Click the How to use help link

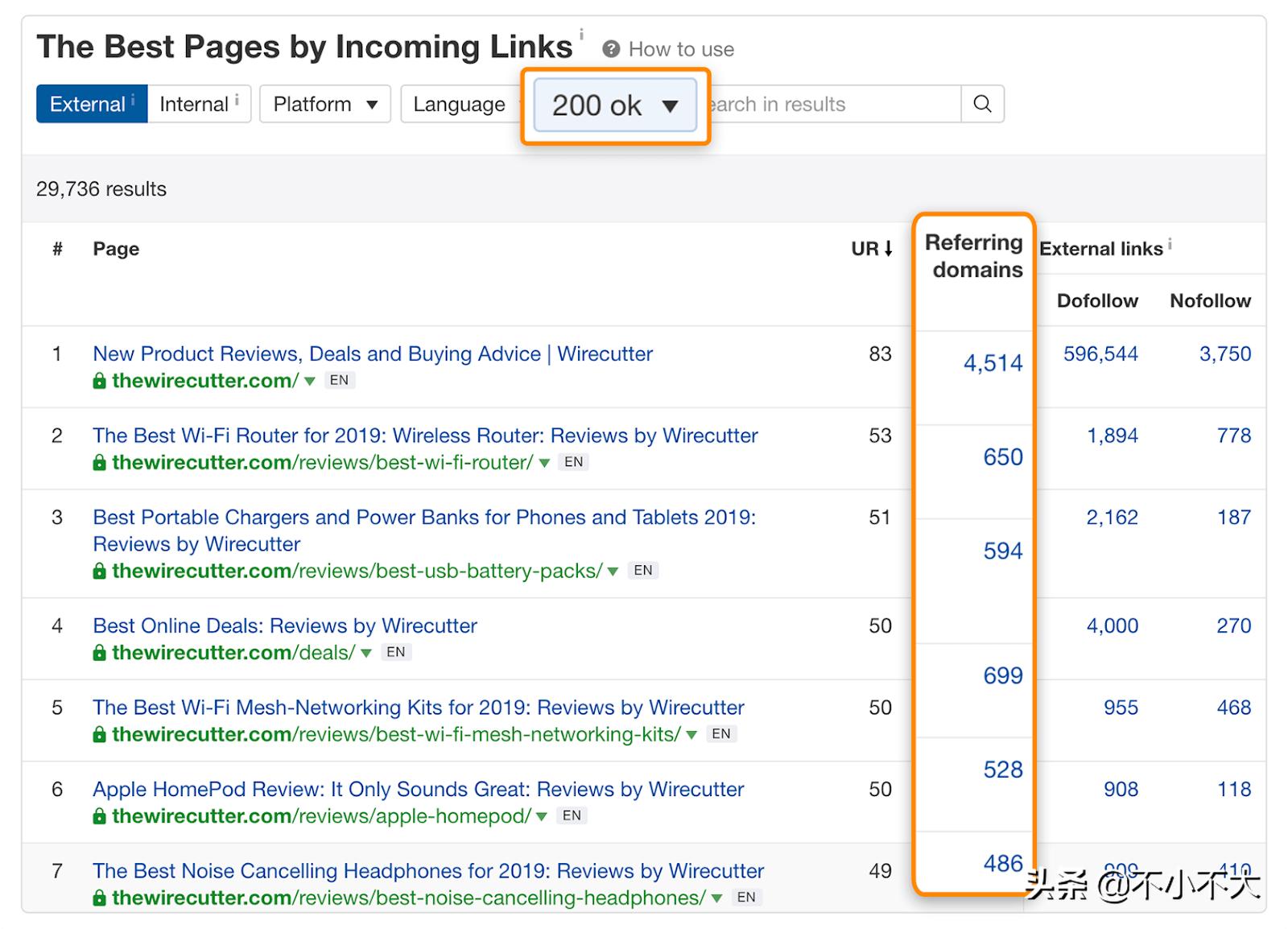point(680,49)
